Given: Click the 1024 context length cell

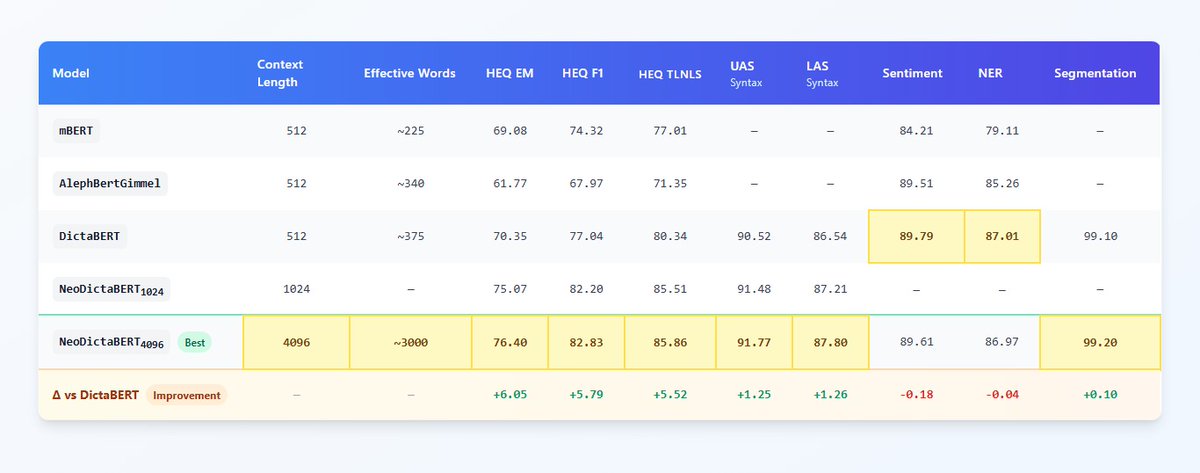Looking at the screenshot, I should coord(296,290).
